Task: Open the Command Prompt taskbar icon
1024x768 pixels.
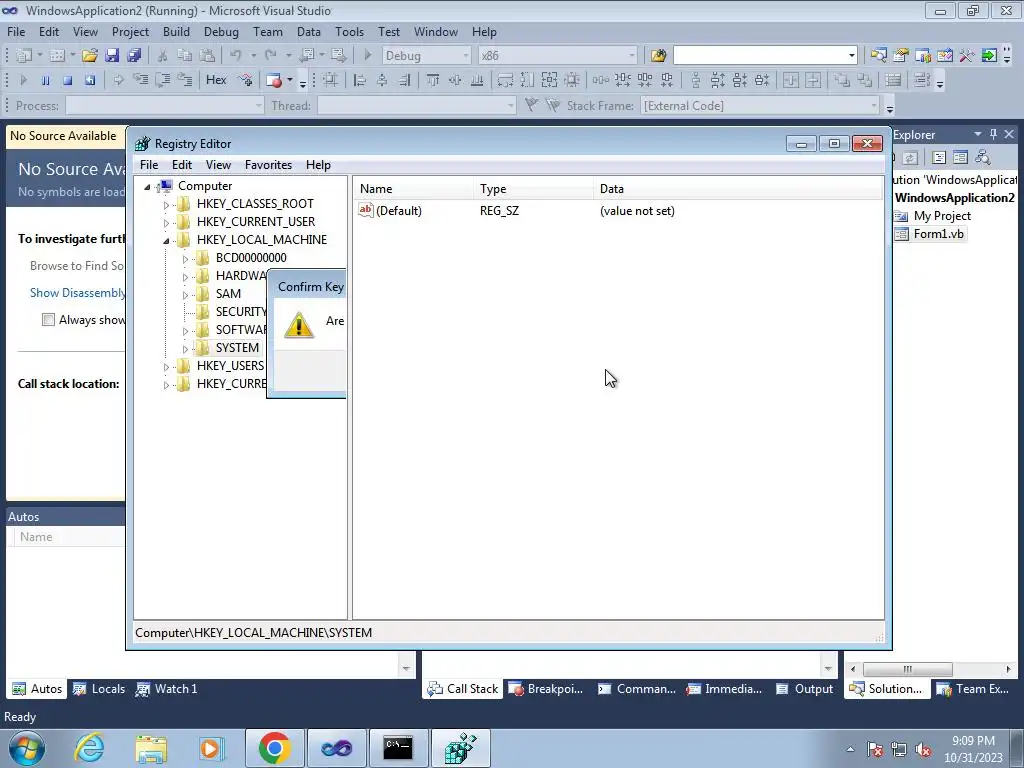Action: (398, 748)
